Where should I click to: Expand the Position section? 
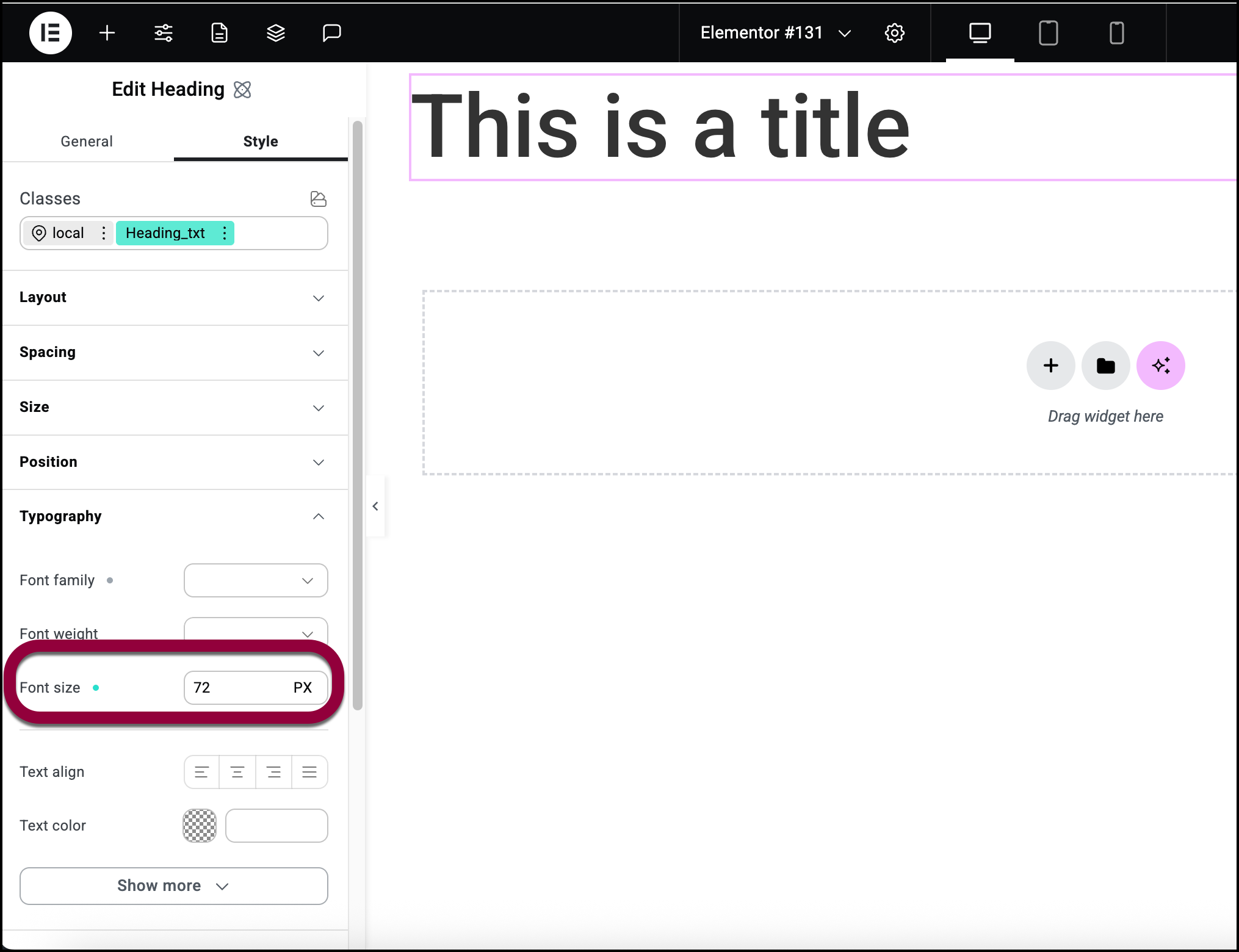click(x=175, y=462)
